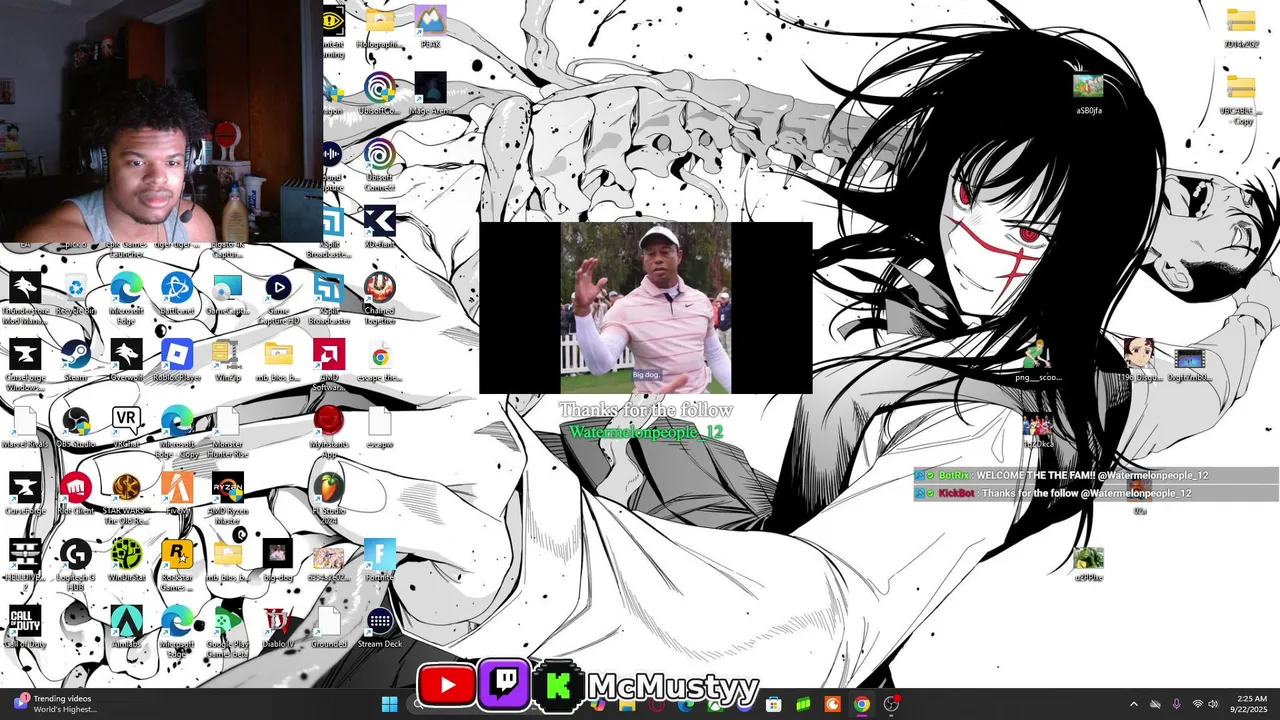
Task: Open Microsoft Store from taskbar
Action: click(773, 704)
